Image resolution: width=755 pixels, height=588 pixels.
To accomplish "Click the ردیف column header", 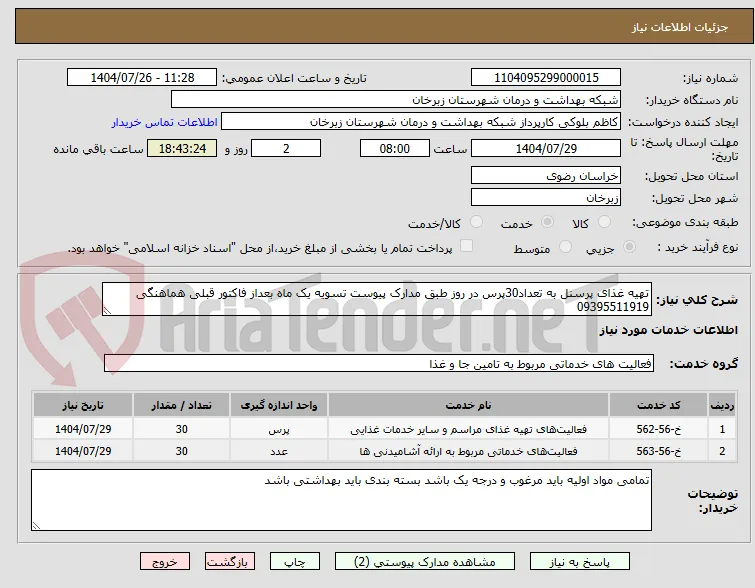I will coord(722,405).
